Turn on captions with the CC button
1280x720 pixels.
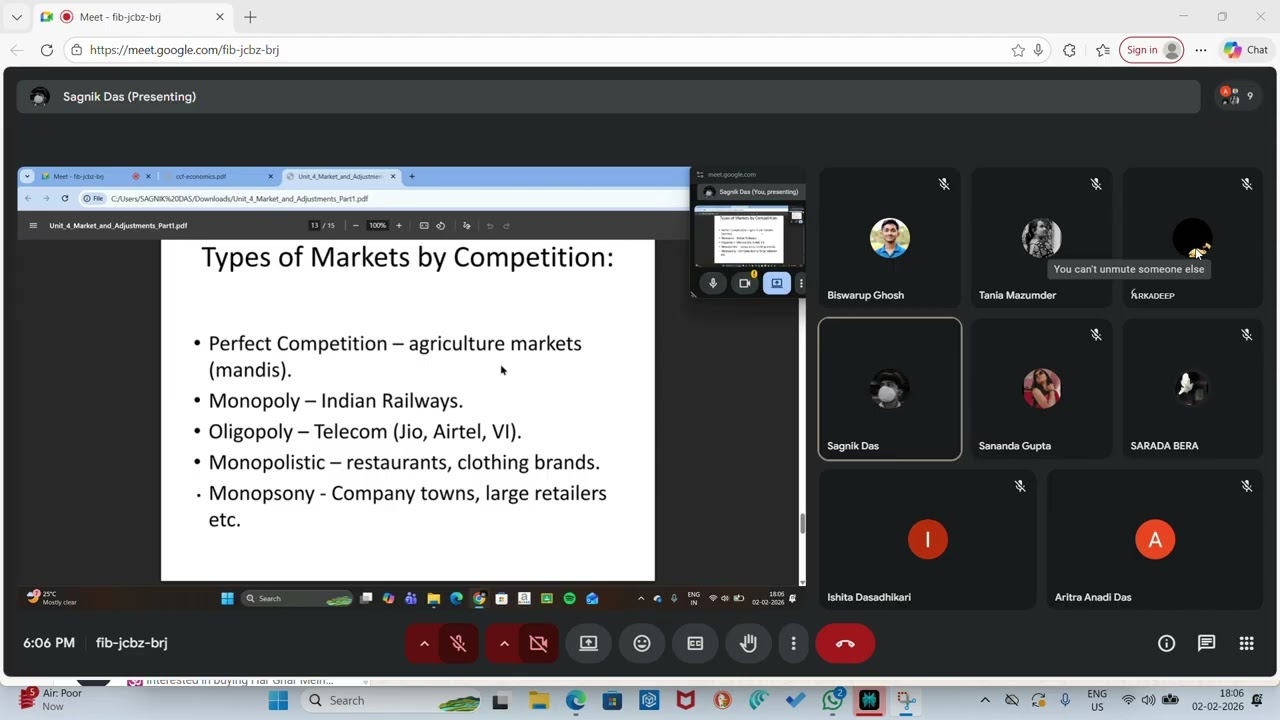point(695,643)
